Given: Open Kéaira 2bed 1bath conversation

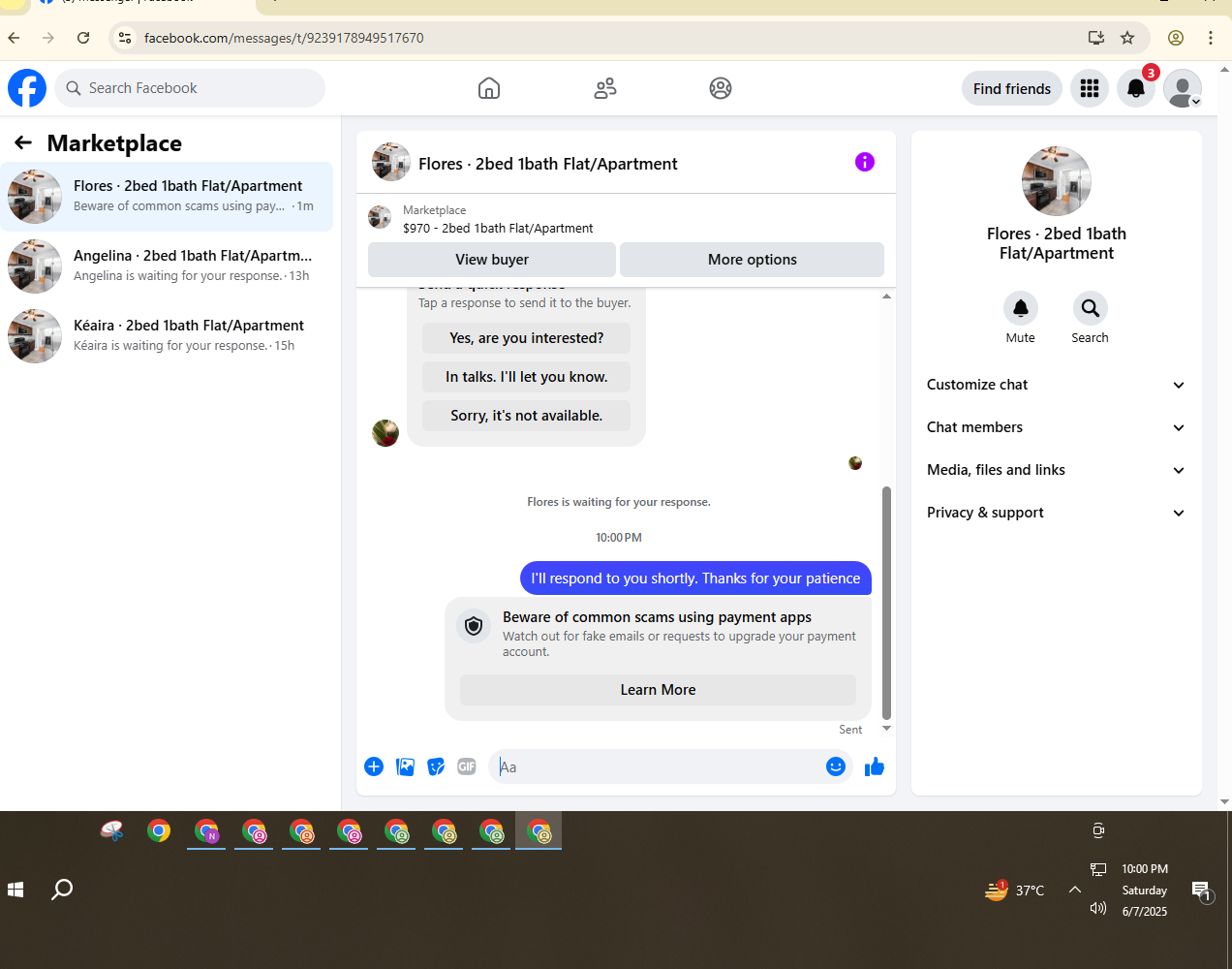Looking at the screenshot, I should (167, 336).
